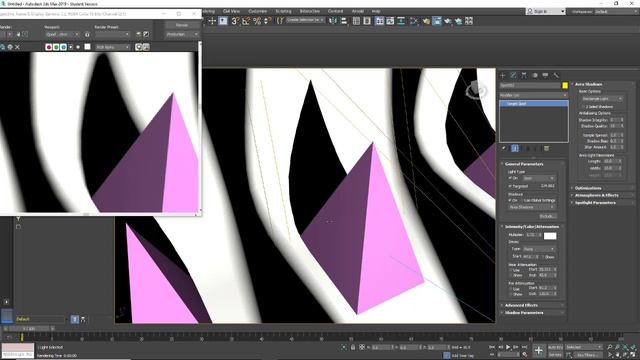Viewport: 640px width, 360px height.
Task: Enable Use Global Settings checkbox
Action: point(522,200)
